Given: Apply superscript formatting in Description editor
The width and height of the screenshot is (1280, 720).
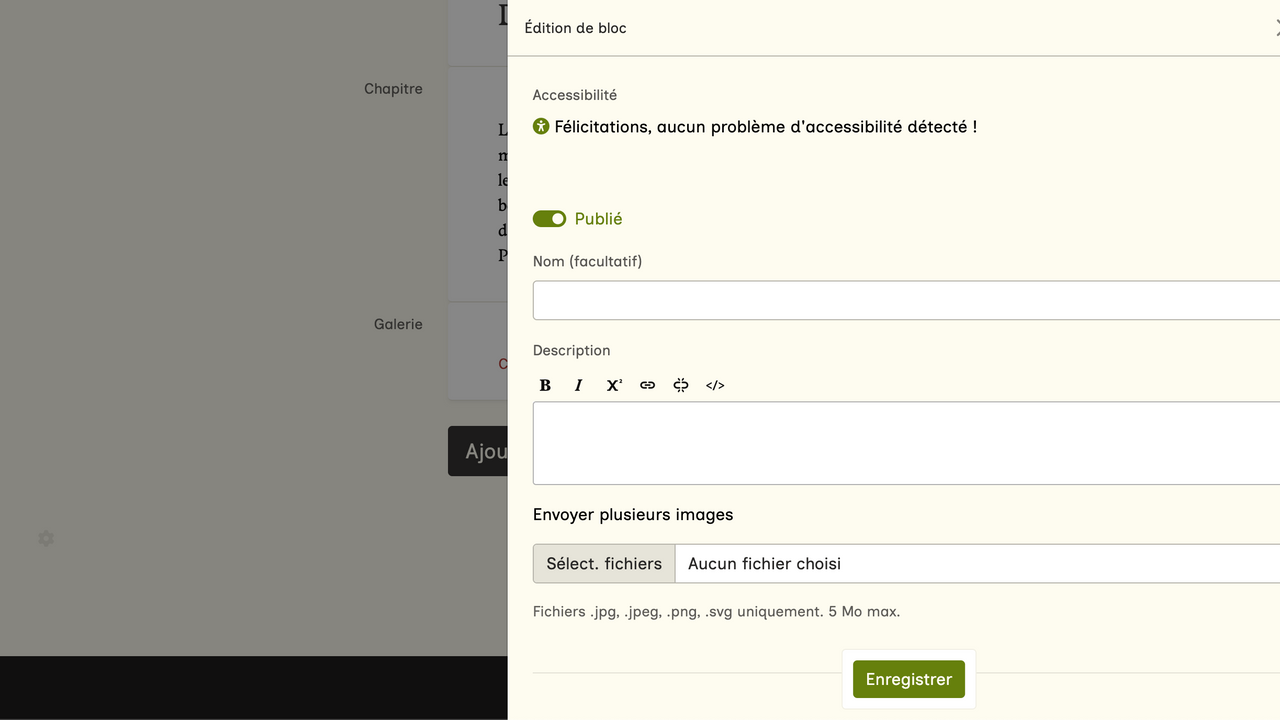Looking at the screenshot, I should click(614, 385).
